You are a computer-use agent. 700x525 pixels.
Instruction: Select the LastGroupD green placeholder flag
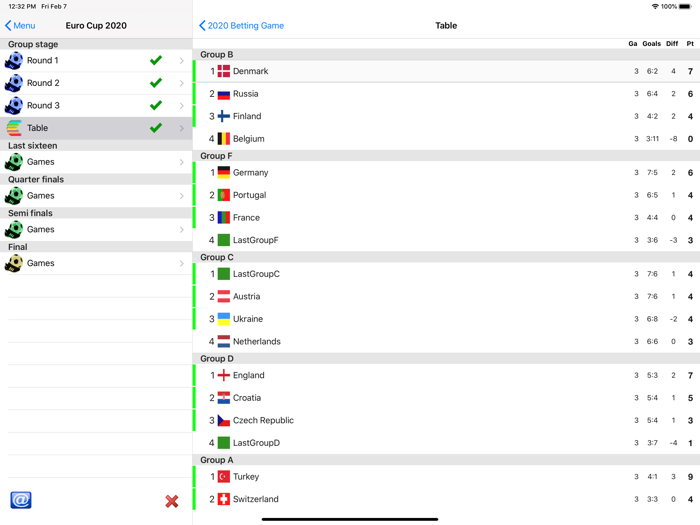tap(224, 443)
